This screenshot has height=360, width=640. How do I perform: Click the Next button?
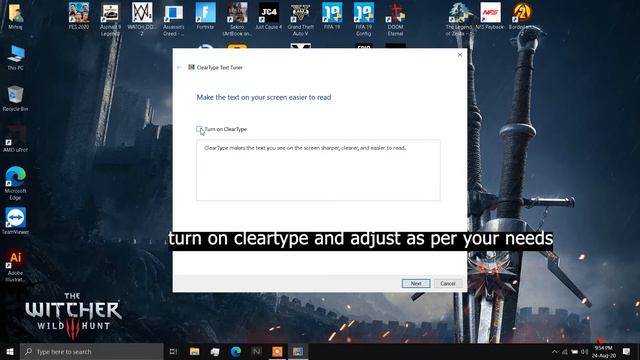416,283
